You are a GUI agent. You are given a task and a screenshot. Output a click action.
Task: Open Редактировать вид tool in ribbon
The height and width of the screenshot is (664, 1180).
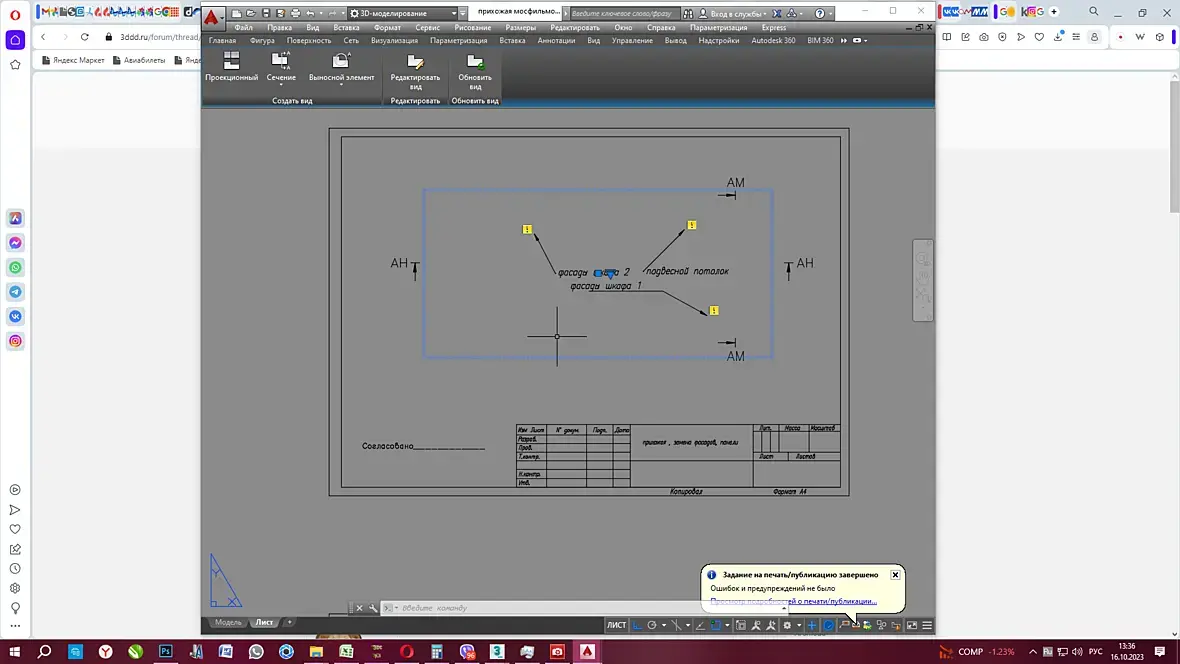coord(415,71)
